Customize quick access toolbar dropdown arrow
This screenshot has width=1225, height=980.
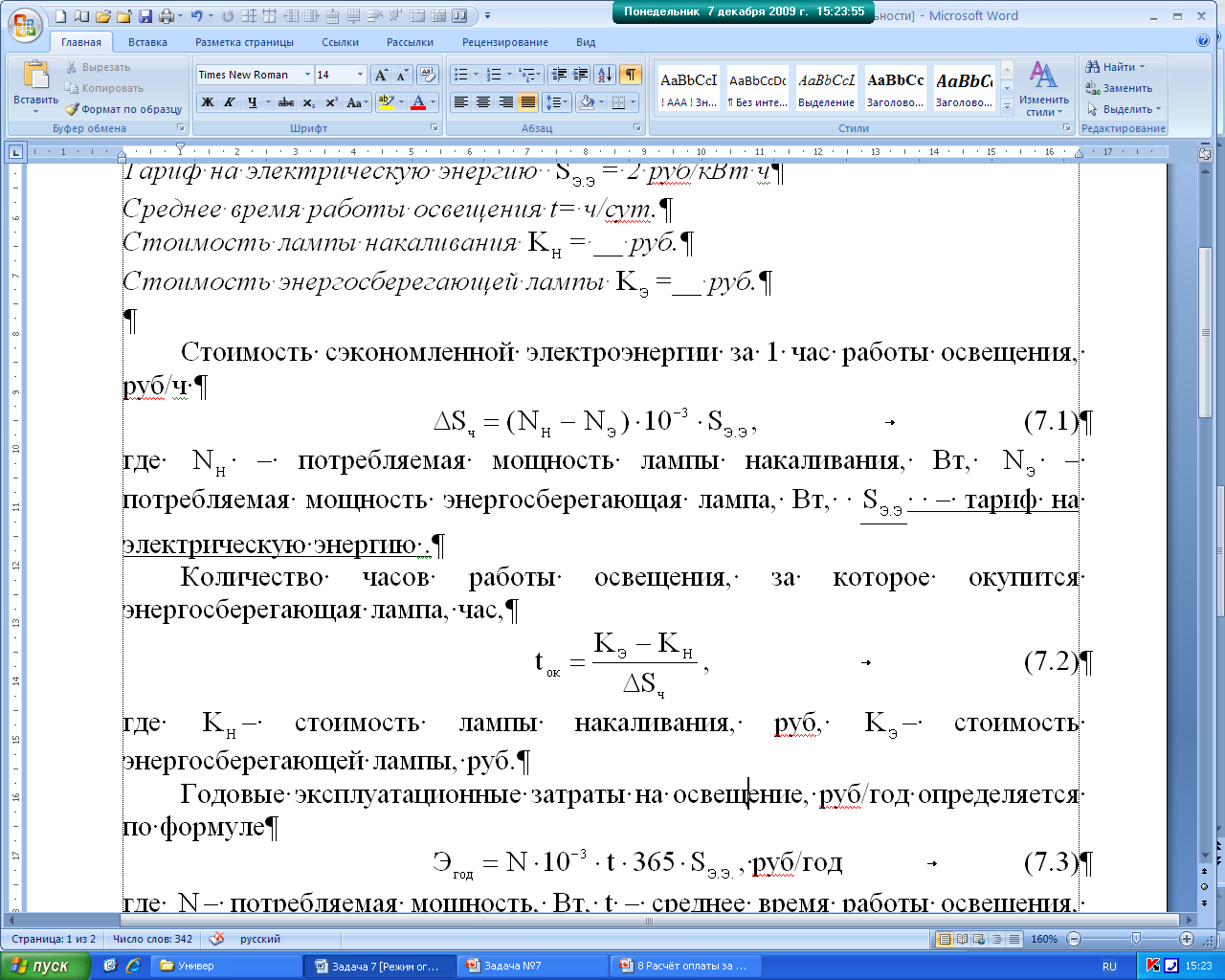pos(487,16)
